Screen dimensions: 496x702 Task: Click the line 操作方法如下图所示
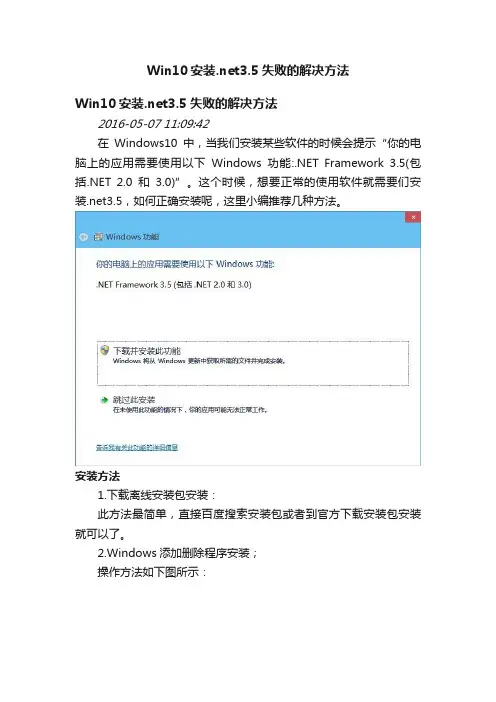point(152,572)
